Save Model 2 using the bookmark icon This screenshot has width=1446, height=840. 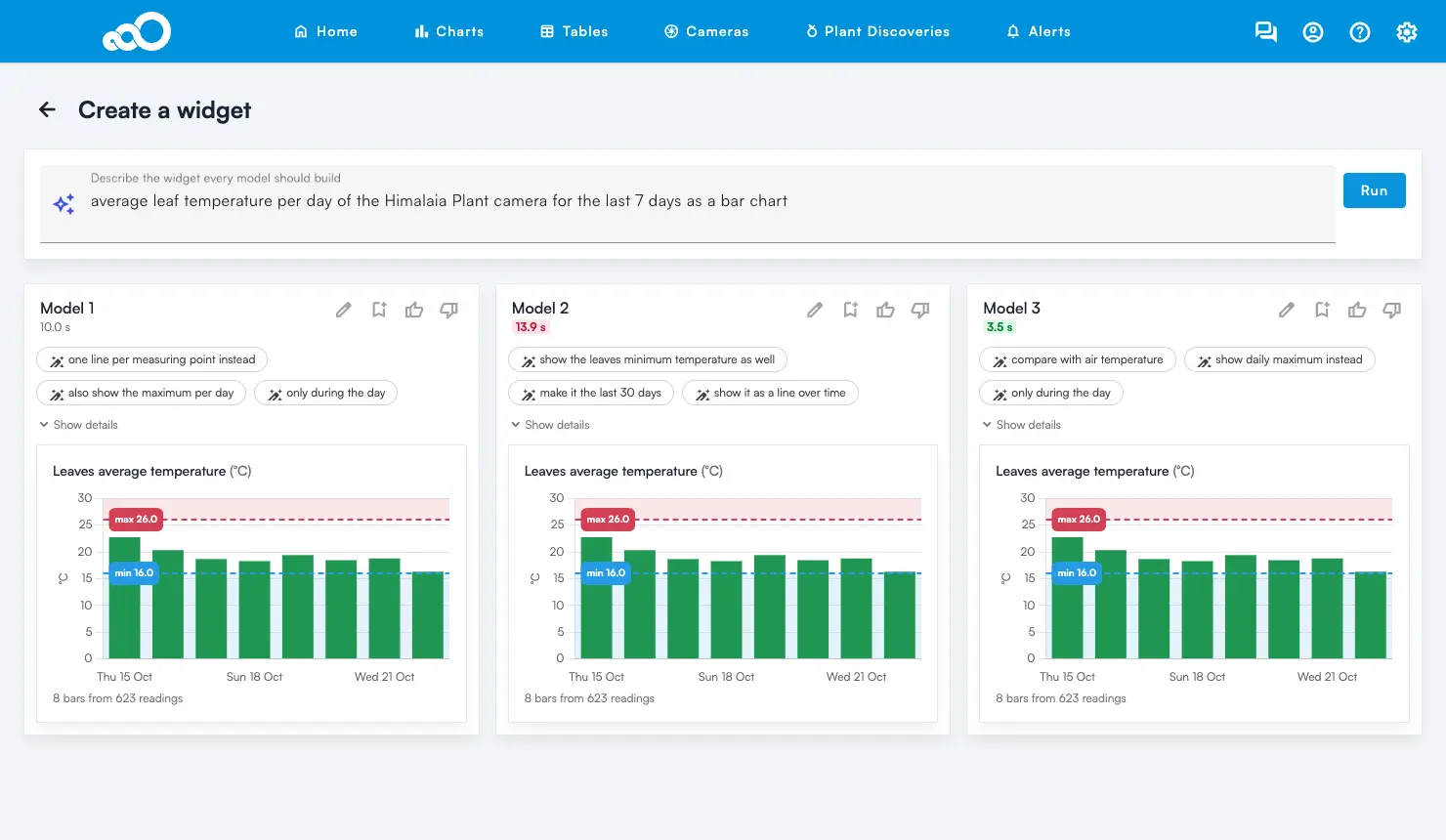click(x=850, y=310)
